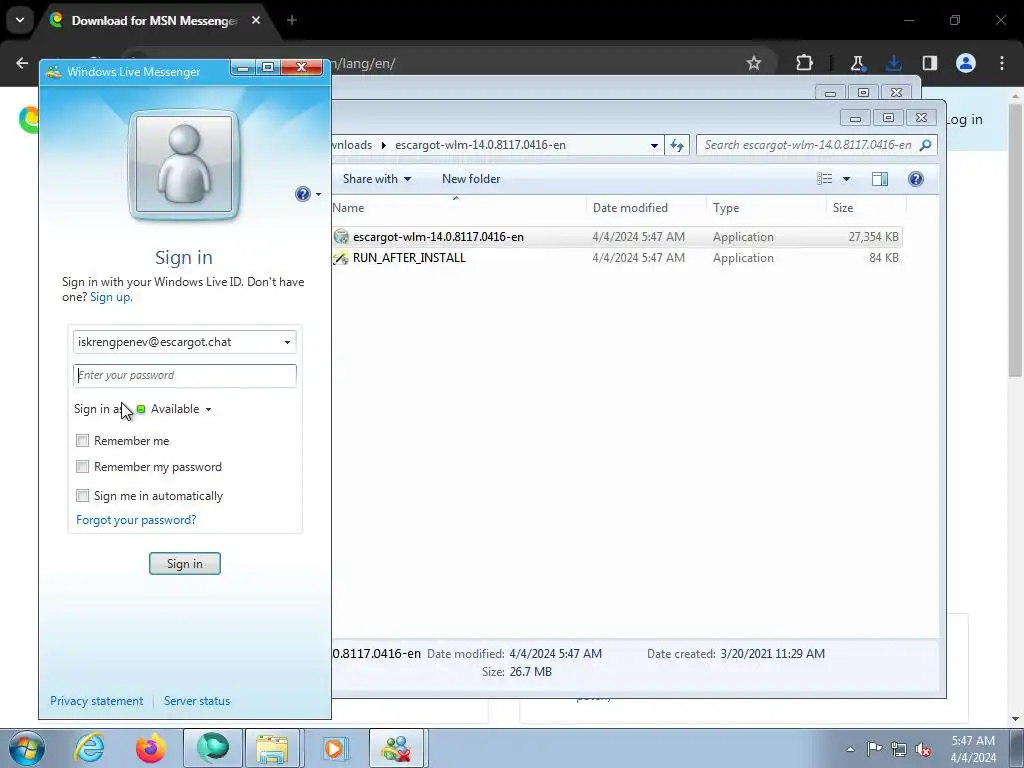Launch Internet Explorer from taskbar
Image resolution: width=1024 pixels, height=768 pixels.
[89, 748]
